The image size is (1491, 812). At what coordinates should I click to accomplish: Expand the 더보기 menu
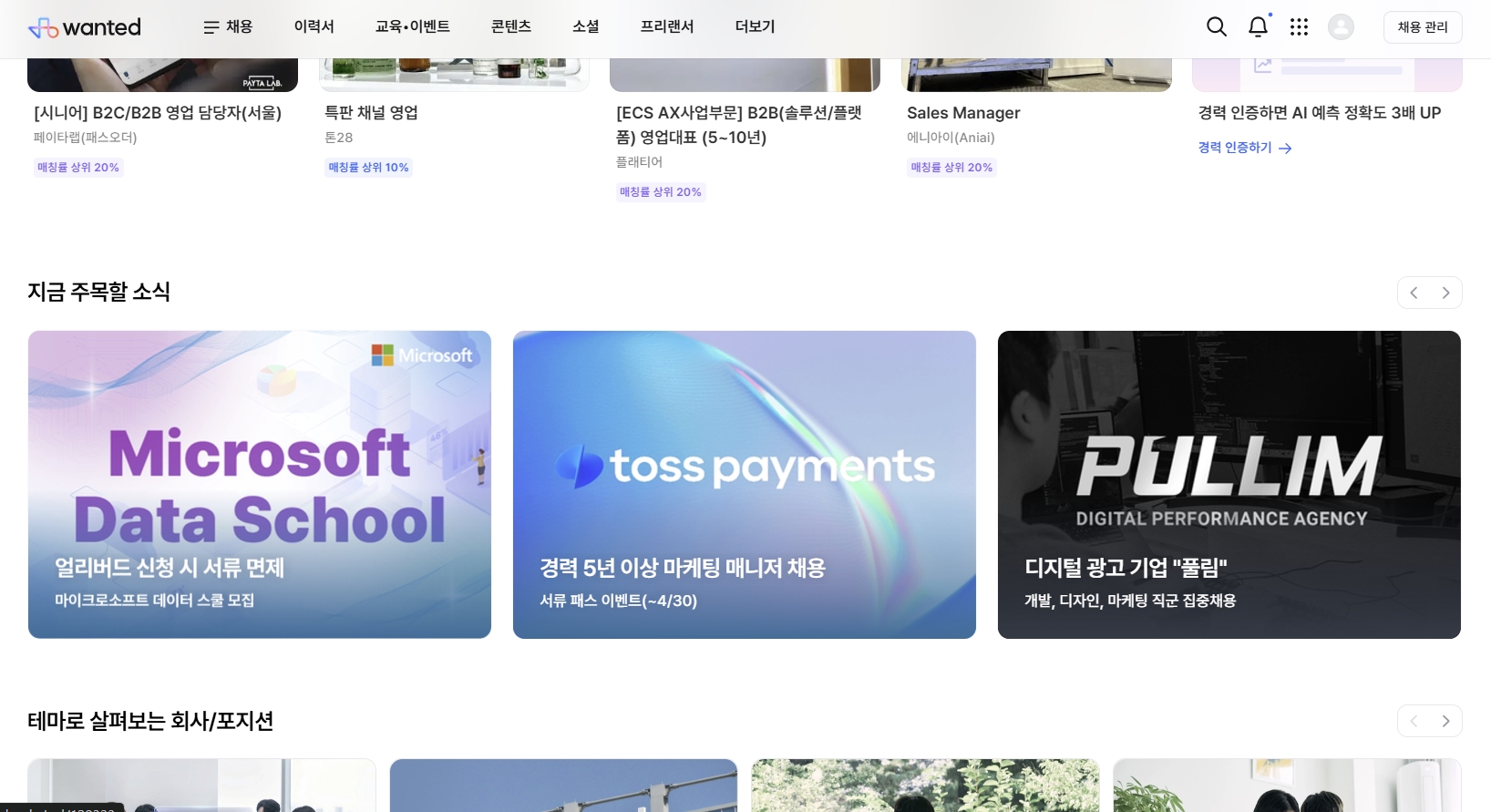pyautogui.click(x=756, y=27)
